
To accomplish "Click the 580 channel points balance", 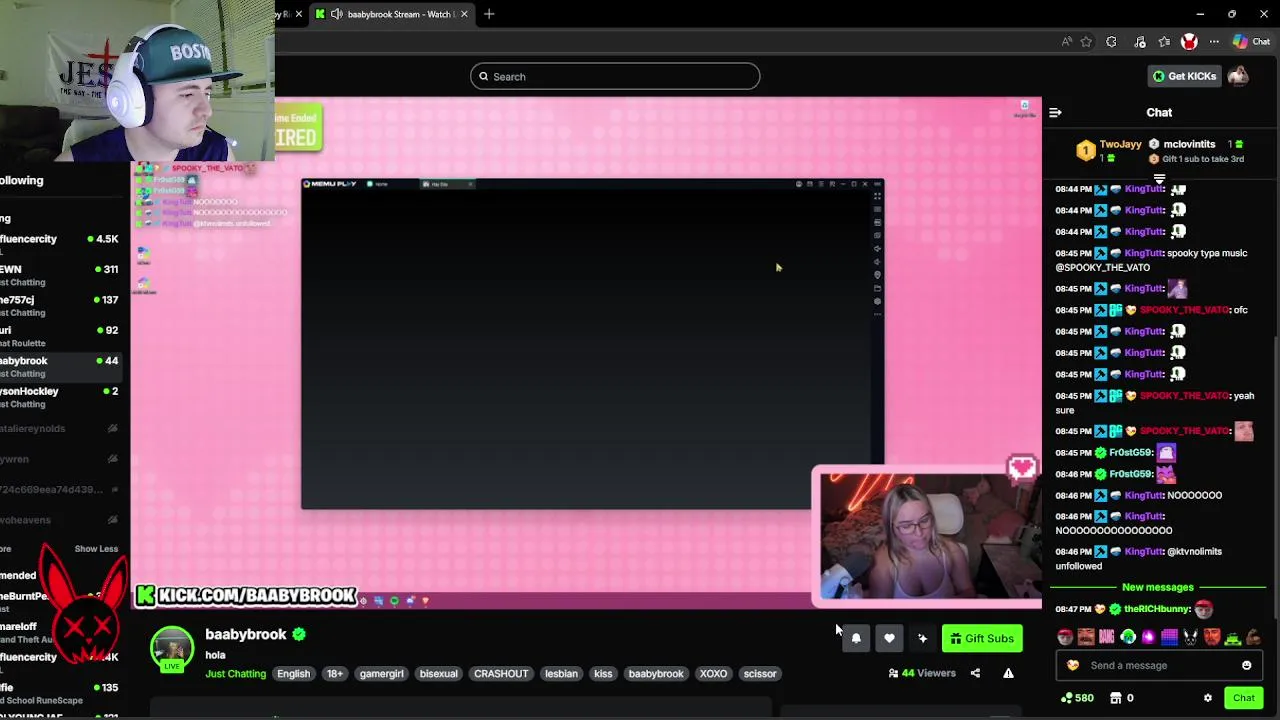I will tap(1077, 698).
